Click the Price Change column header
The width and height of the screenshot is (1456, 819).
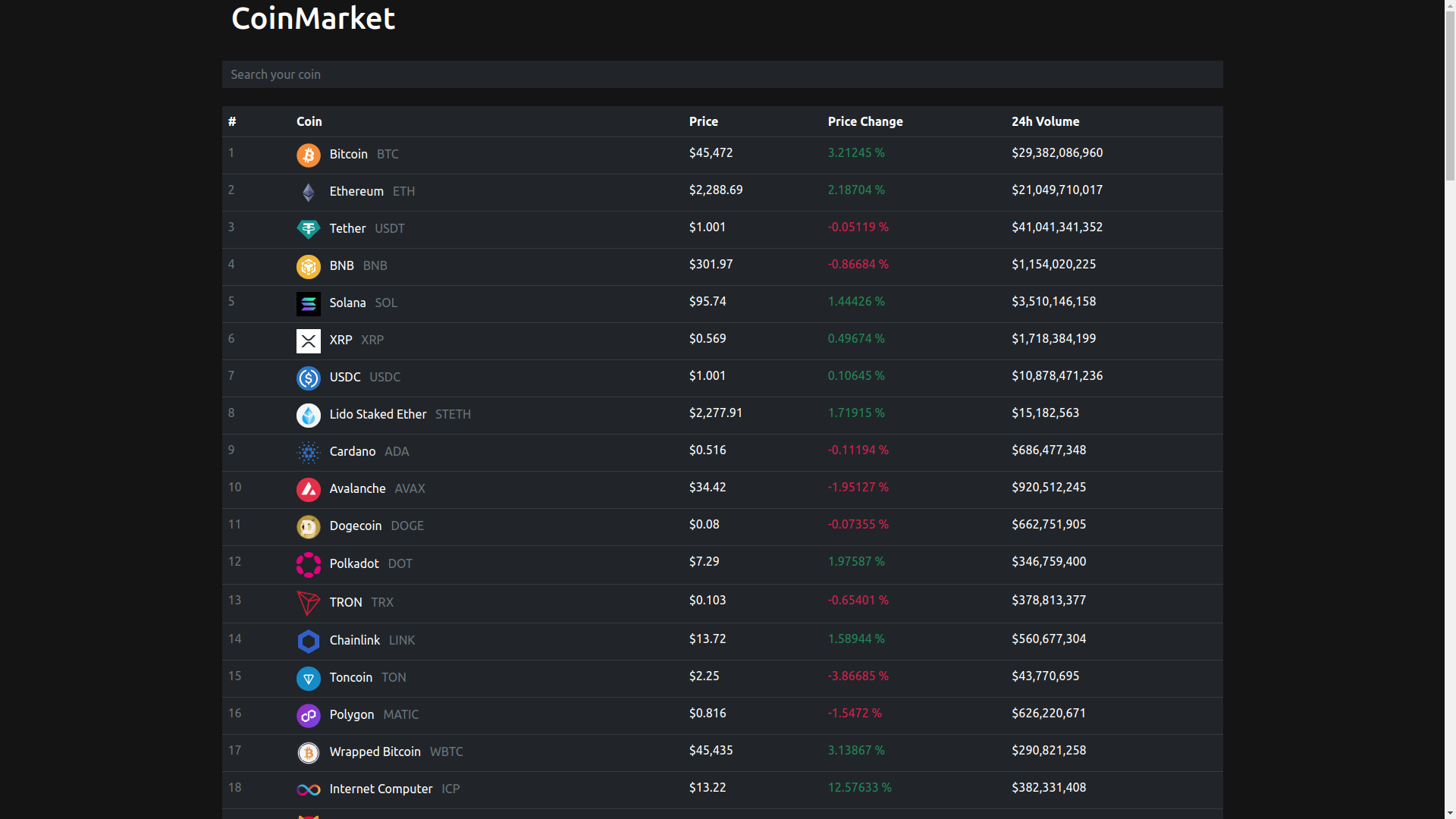[x=864, y=121]
